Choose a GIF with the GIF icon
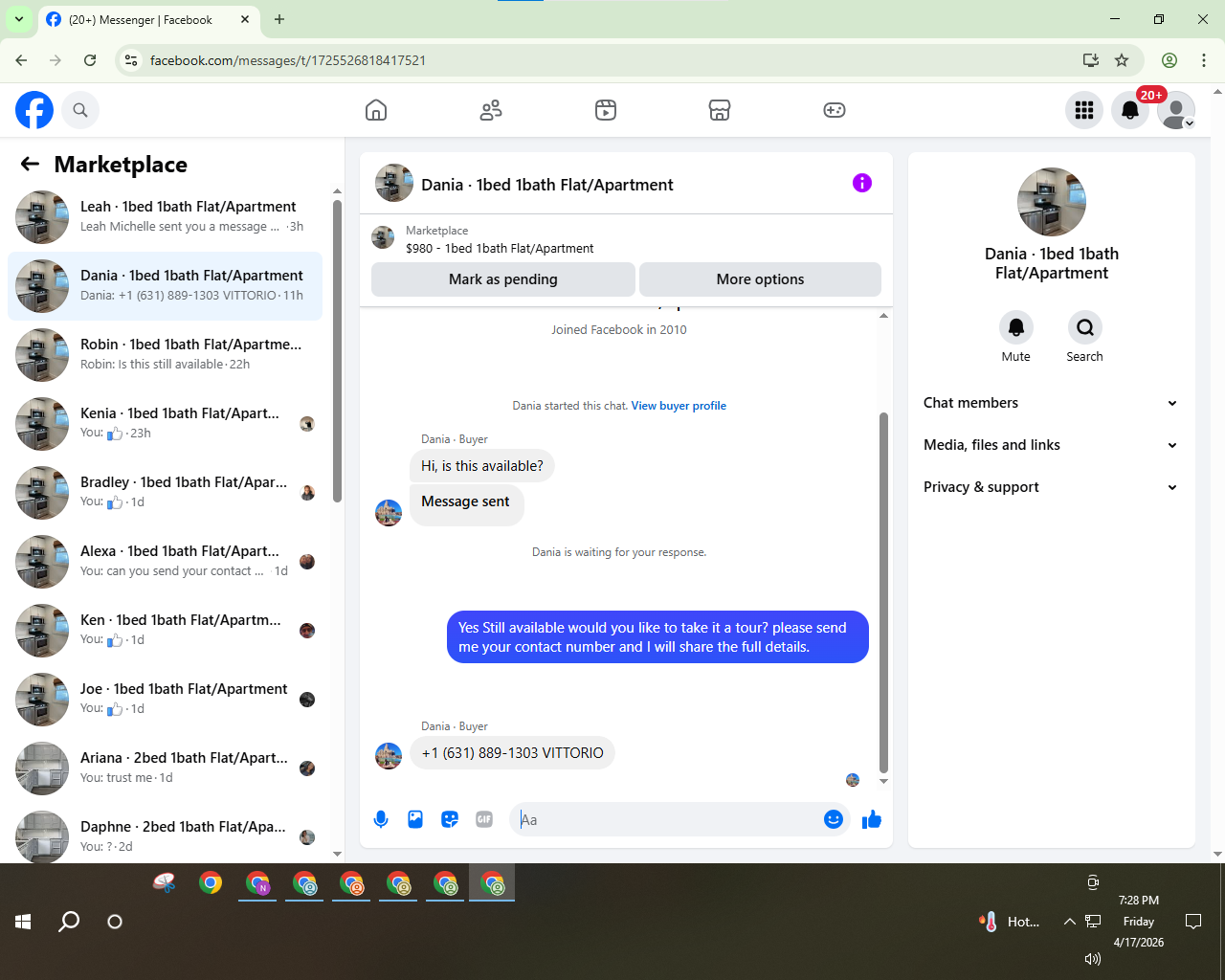The image size is (1225, 980). (x=484, y=819)
